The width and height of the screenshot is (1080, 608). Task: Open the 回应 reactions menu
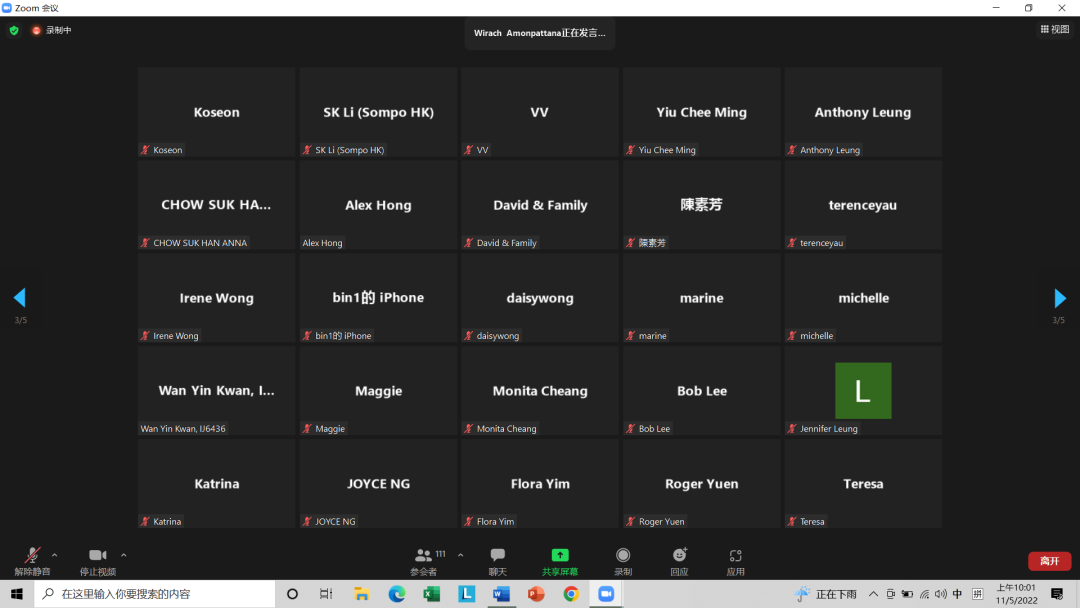coord(679,561)
